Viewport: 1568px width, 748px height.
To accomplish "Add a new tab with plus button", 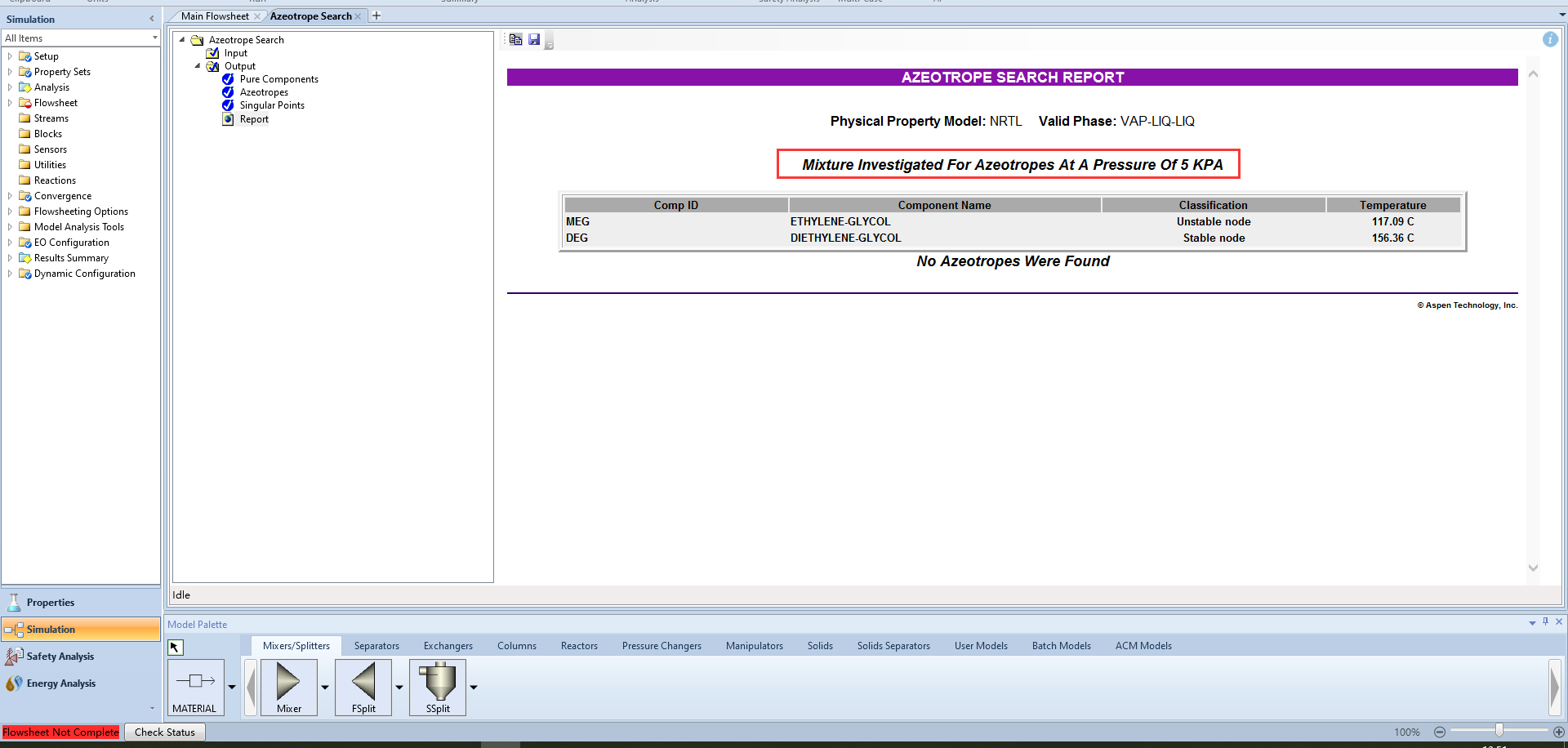I will (376, 16).
